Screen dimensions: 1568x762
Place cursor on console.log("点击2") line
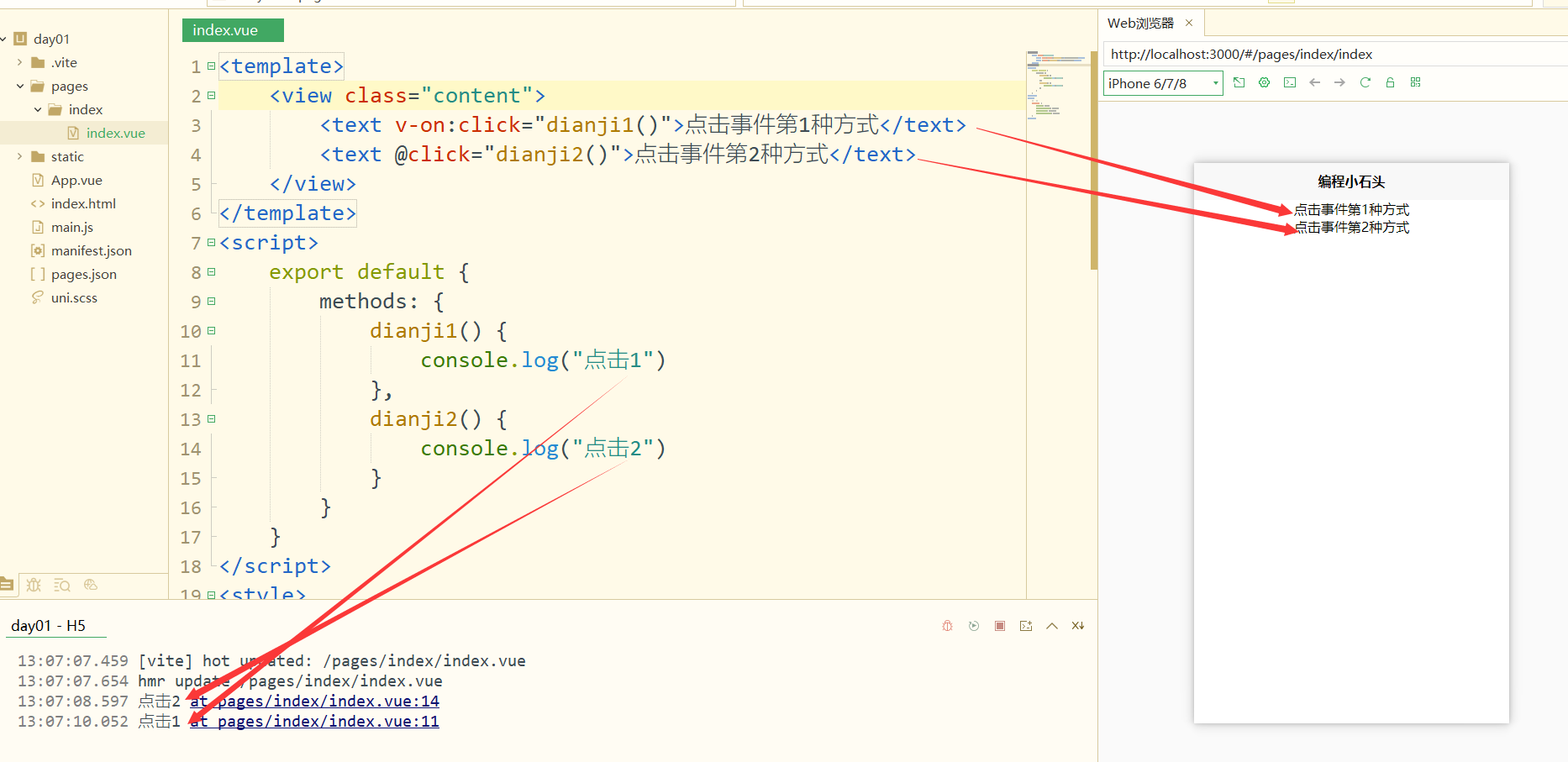[x=543, y=449]
